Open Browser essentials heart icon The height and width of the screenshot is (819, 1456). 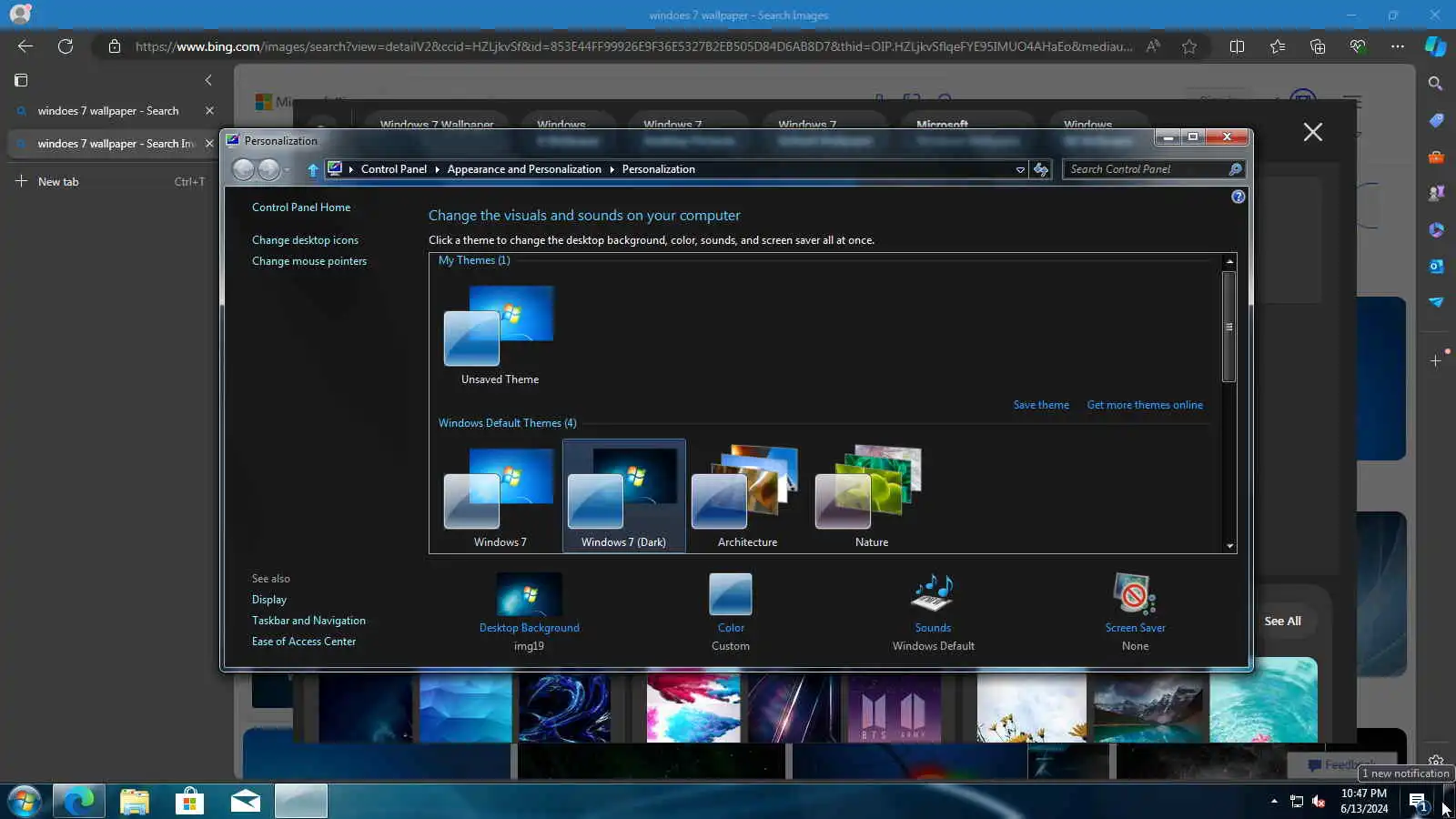tap(1358, 46)
